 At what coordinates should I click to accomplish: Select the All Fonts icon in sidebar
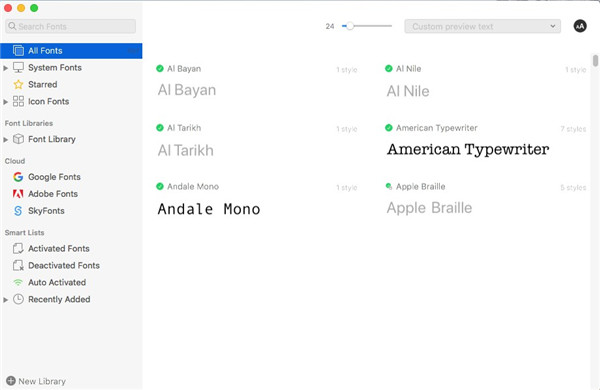[18, 51]
